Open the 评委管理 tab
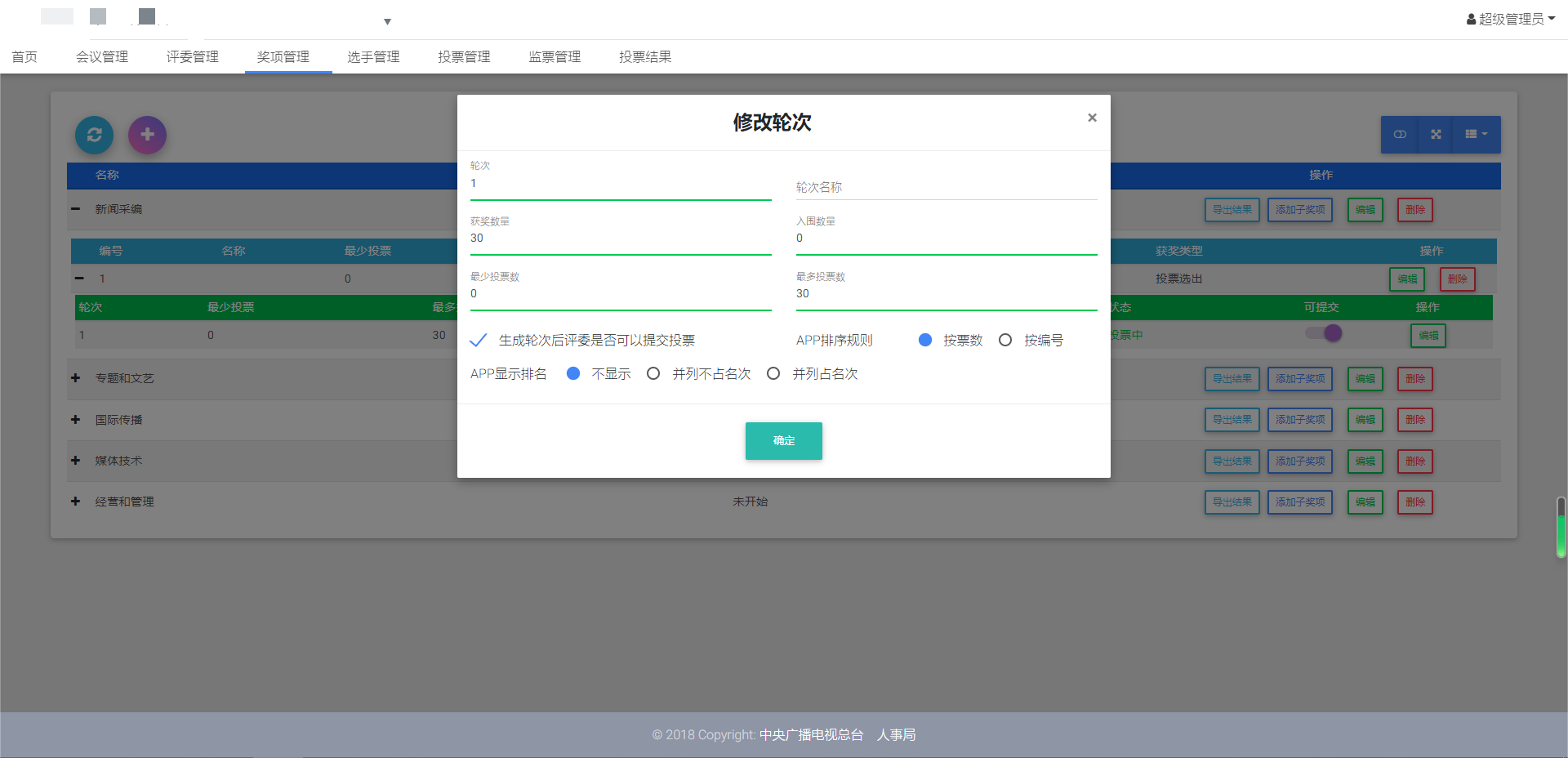 point(193,57)
